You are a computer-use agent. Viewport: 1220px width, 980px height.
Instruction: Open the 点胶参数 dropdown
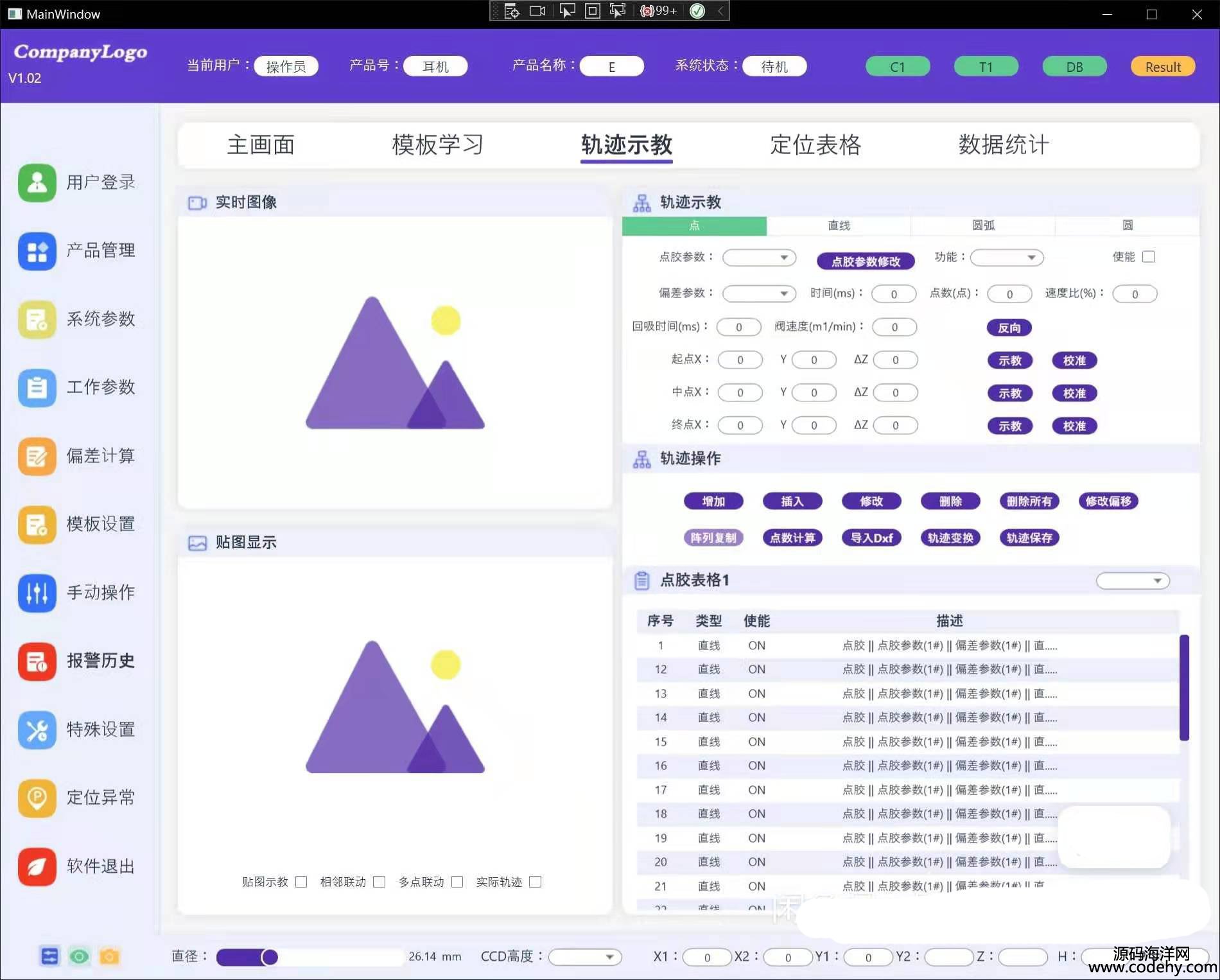(759, 258)
